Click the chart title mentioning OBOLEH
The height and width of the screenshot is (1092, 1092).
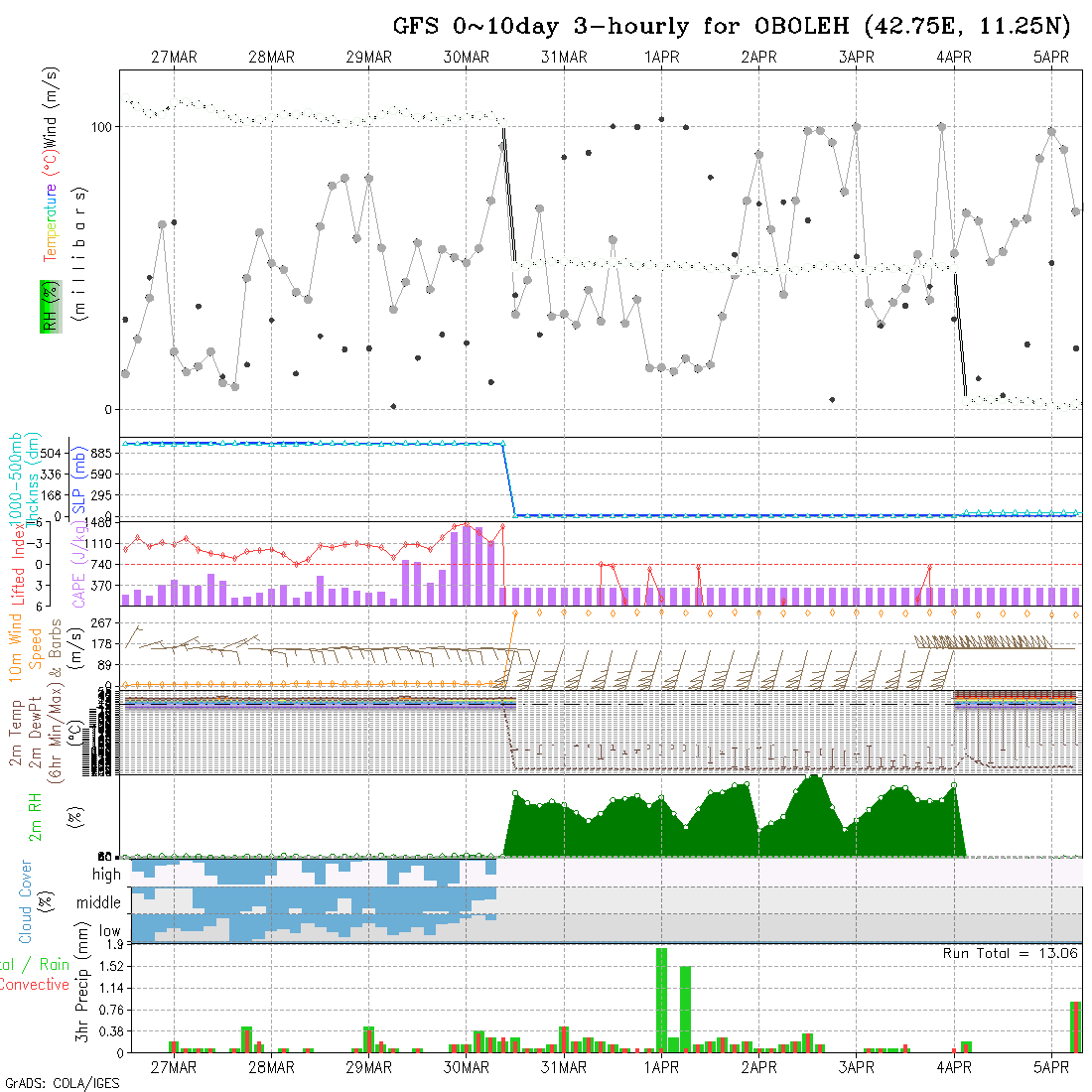pyautogui.click(x=736, y=26)
